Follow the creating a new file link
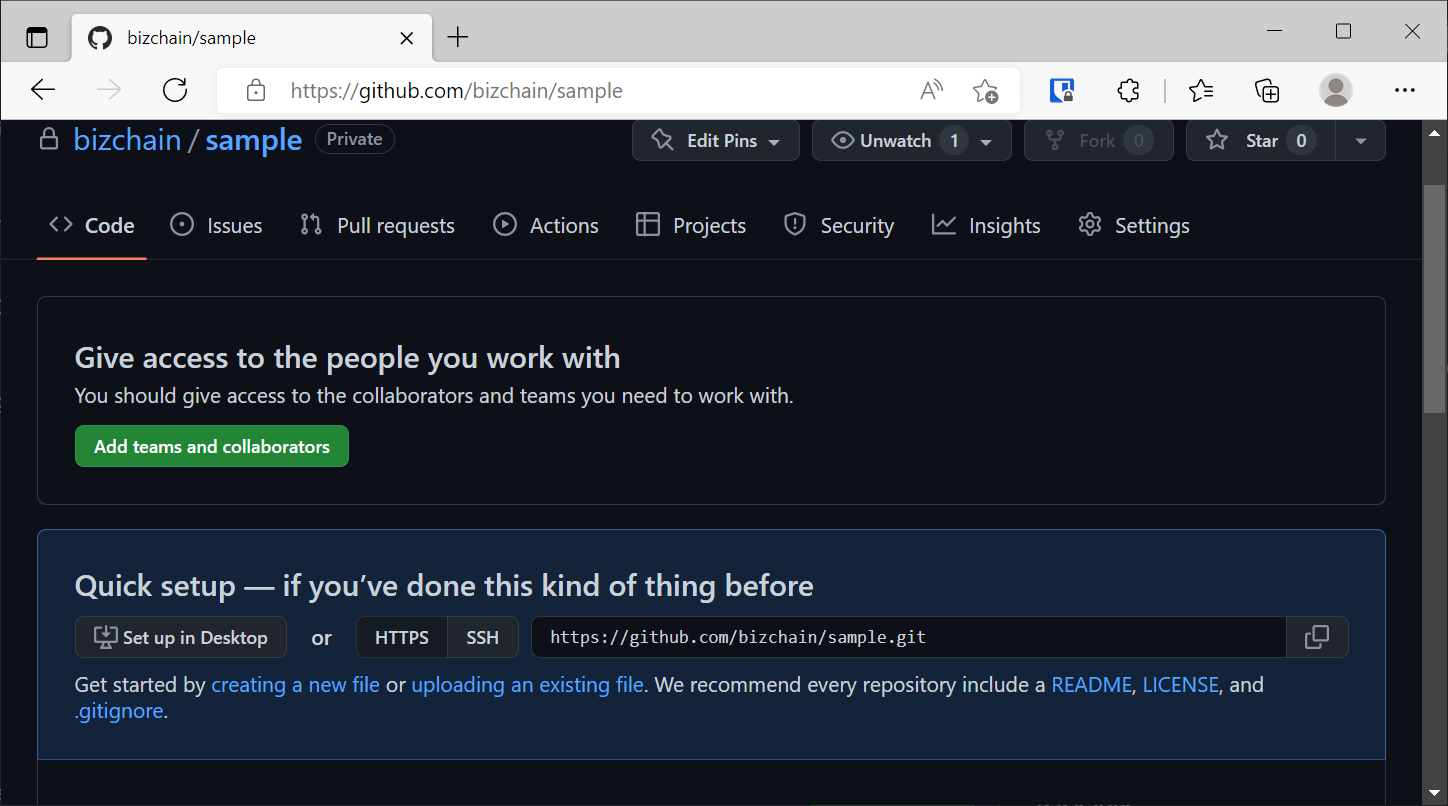The width and height of the screenshot is (1448, 806). (295, 684)
